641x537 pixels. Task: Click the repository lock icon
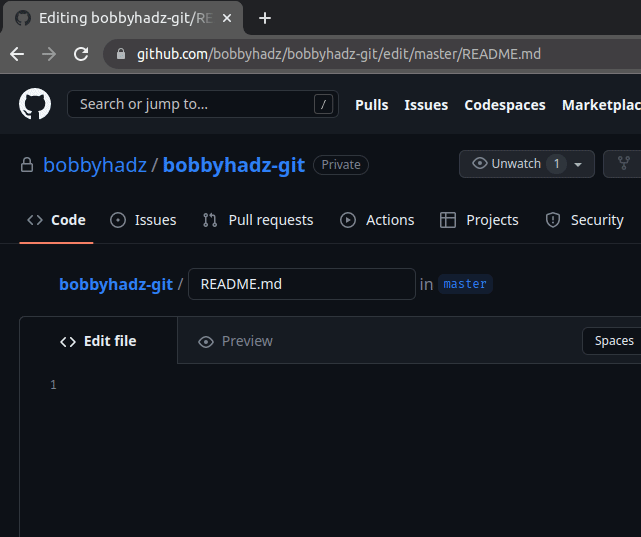[x=27, y=165]
